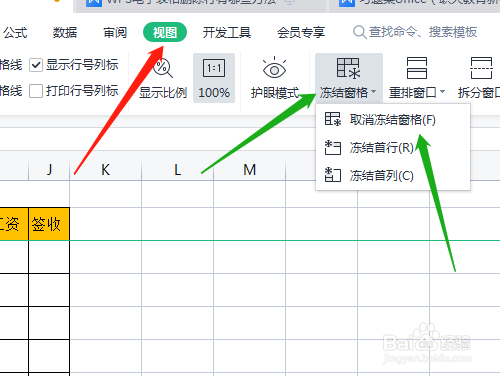Select the 视图 ribbon tab
The height and width of the screenshot is (376, 500).
click(165, 32)
